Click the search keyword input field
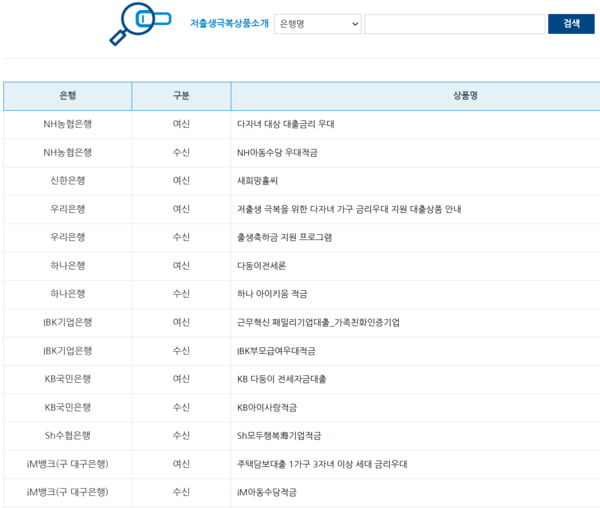This screenshot has width=600, height=508. pos(455,24)
